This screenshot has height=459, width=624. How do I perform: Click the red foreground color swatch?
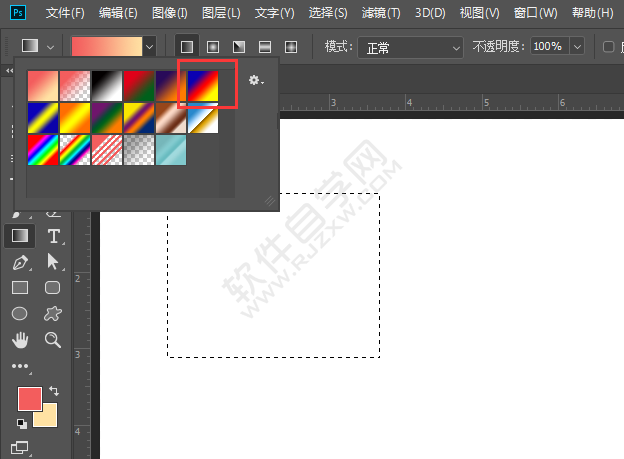pyautogui.click(x=29, y=399)
